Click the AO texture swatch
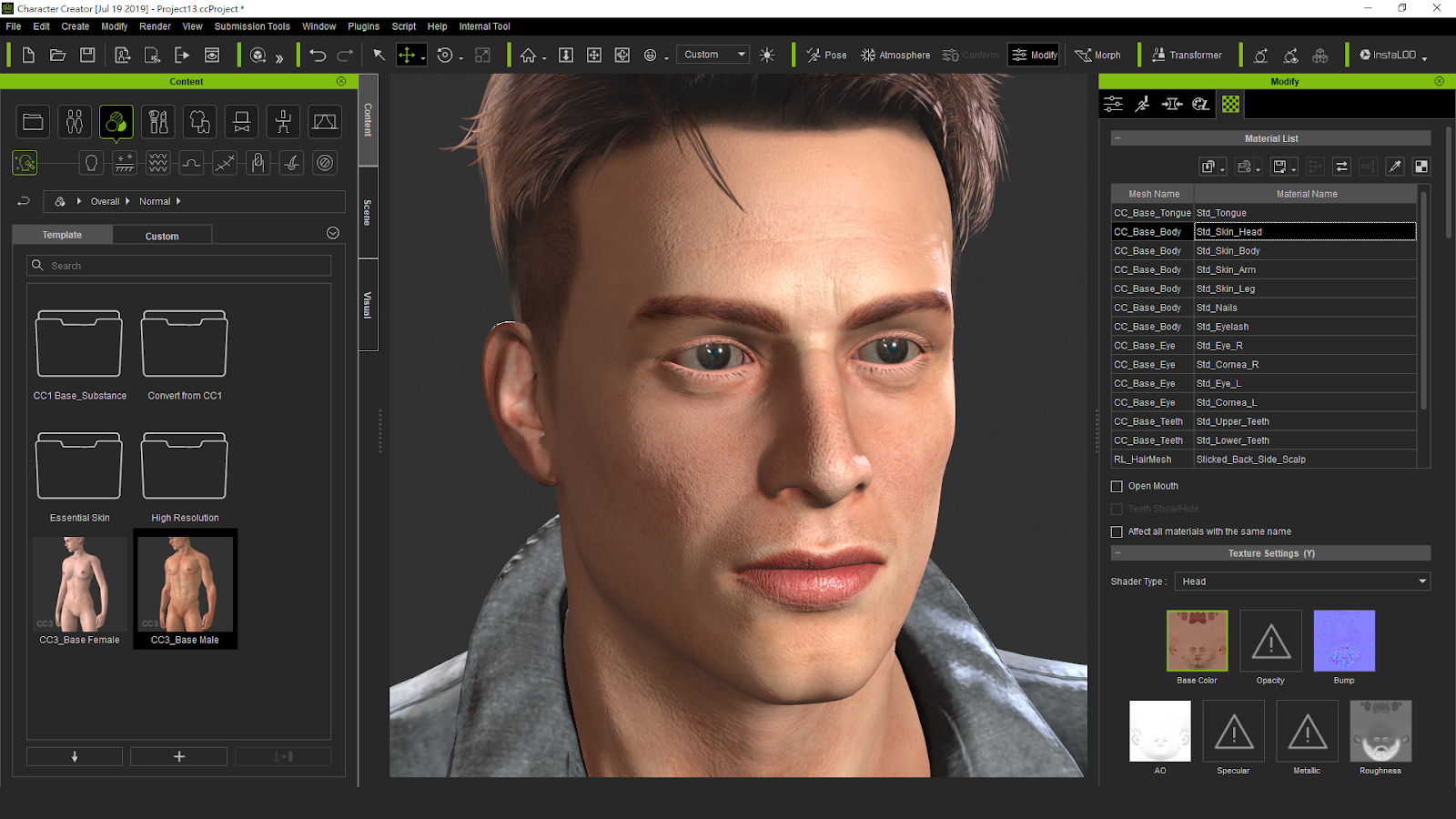 pyautogui.click(x=1160, y=731)
